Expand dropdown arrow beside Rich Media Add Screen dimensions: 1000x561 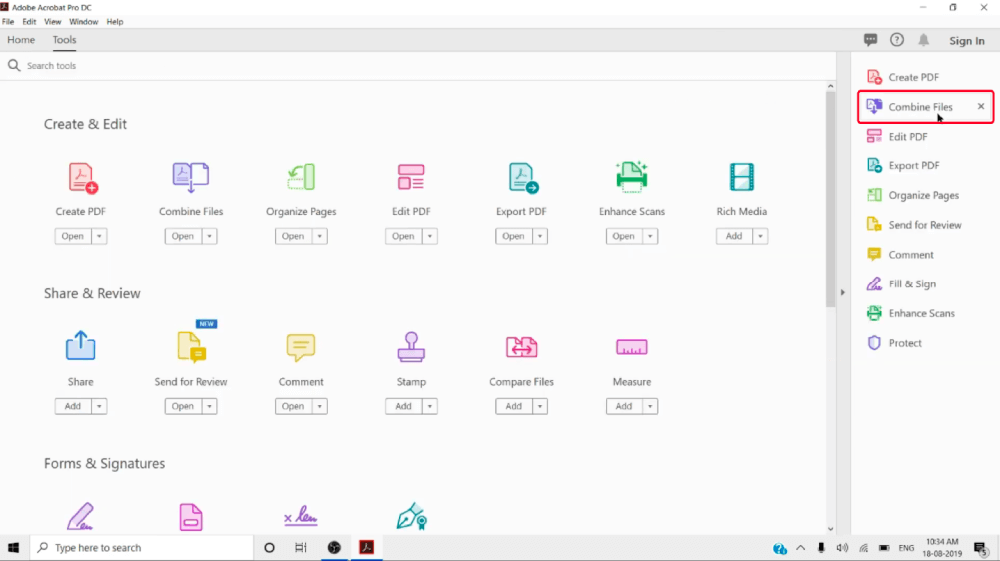(x=760, y=237)
